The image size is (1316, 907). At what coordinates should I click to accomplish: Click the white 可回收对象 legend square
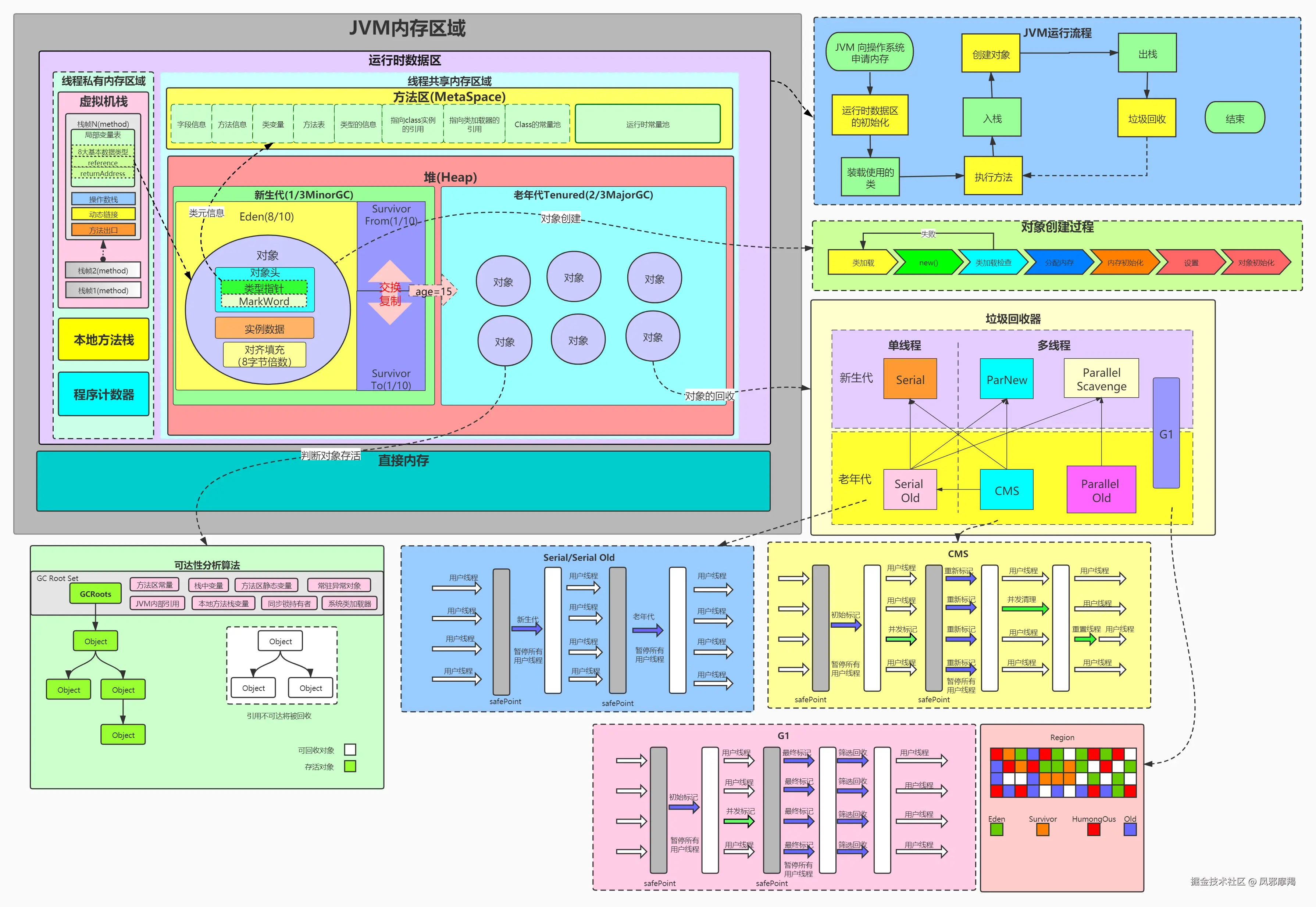click(x=350, y=750)
